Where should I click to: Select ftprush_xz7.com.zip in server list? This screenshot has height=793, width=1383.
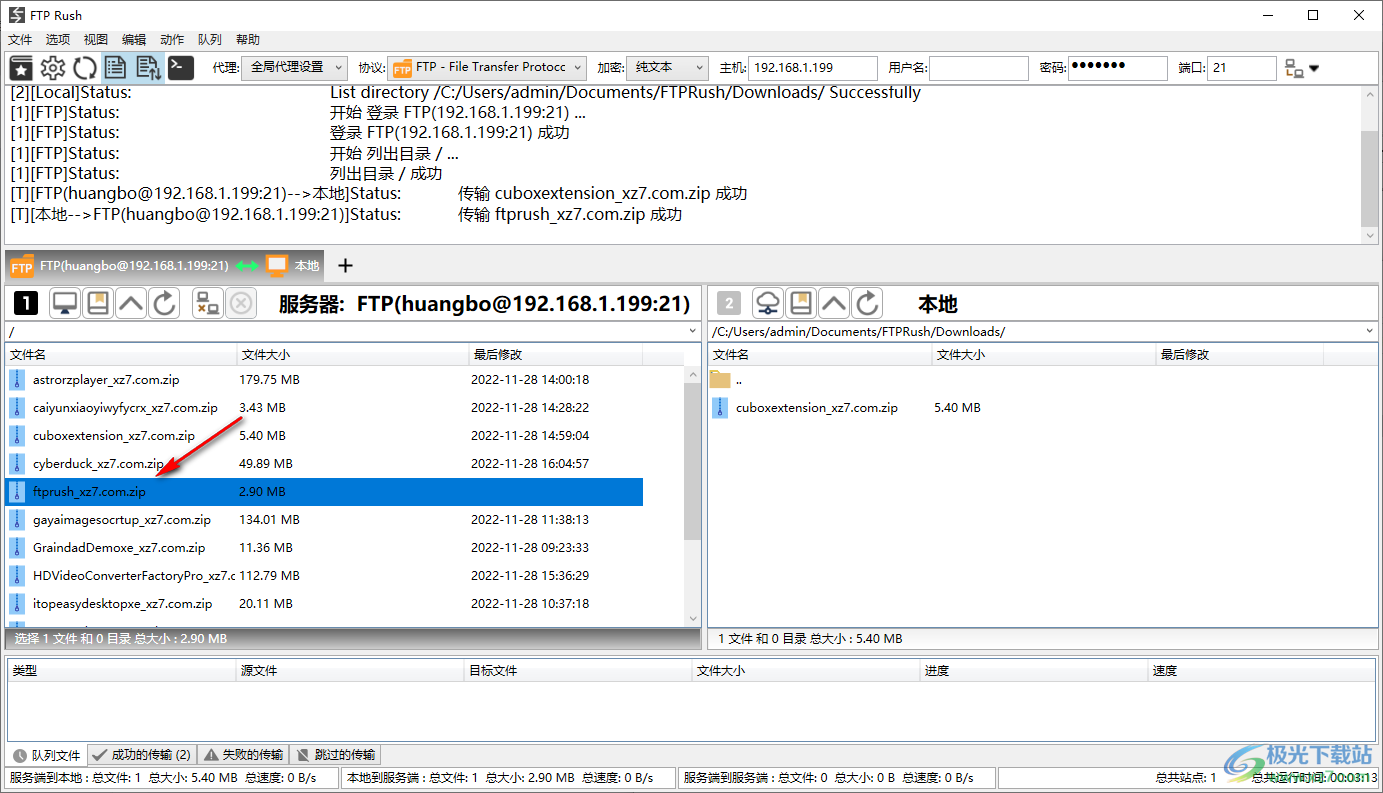(x=324, y=492)
